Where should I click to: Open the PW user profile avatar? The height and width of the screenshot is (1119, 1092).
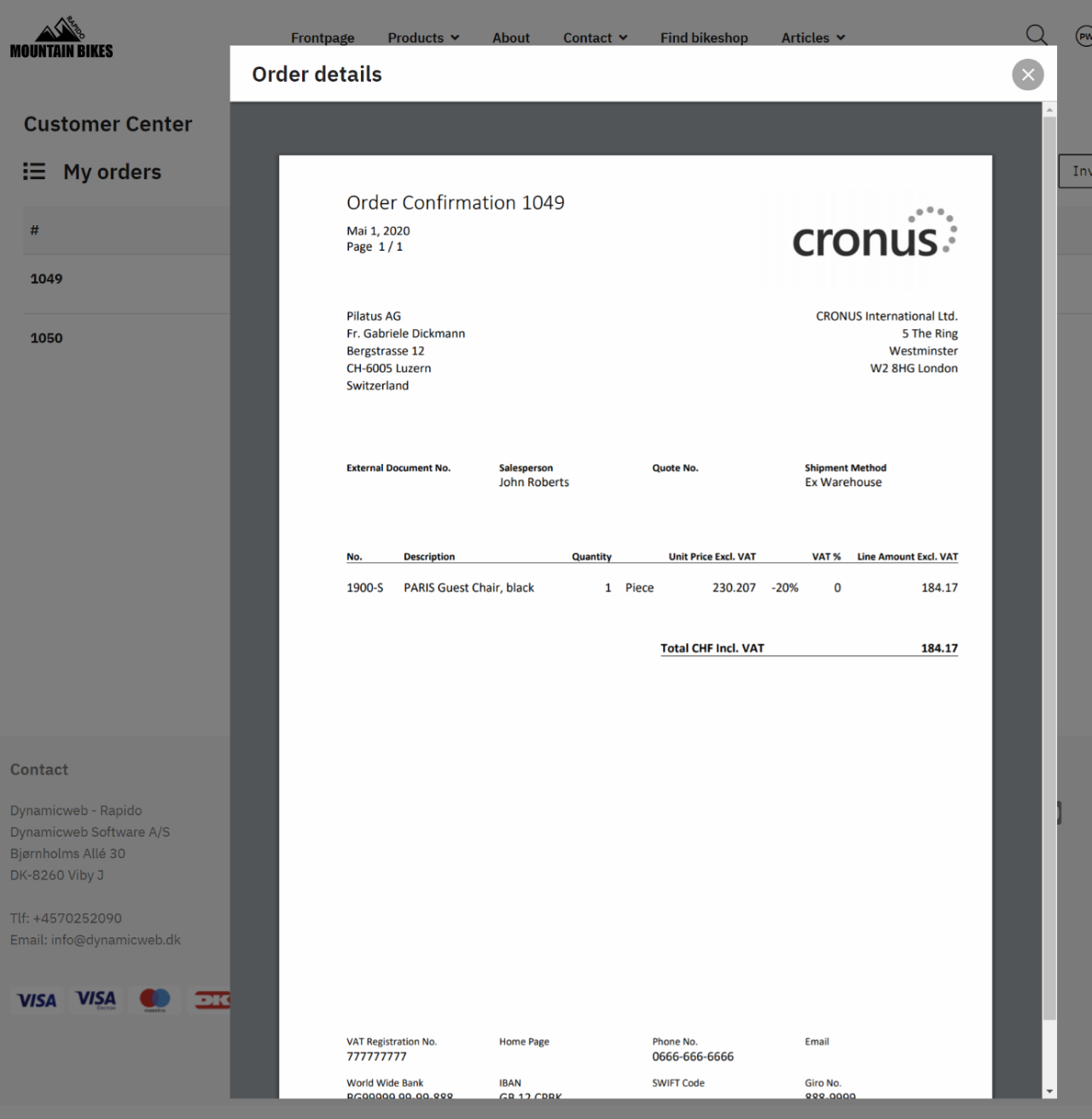tap(1083, 37)
